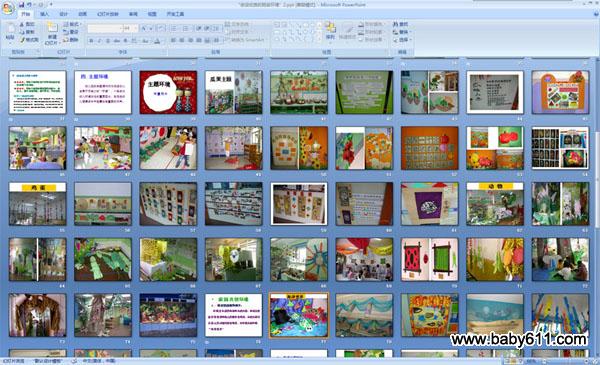Switch to the Insert ribbon tab

click(44, 14)
